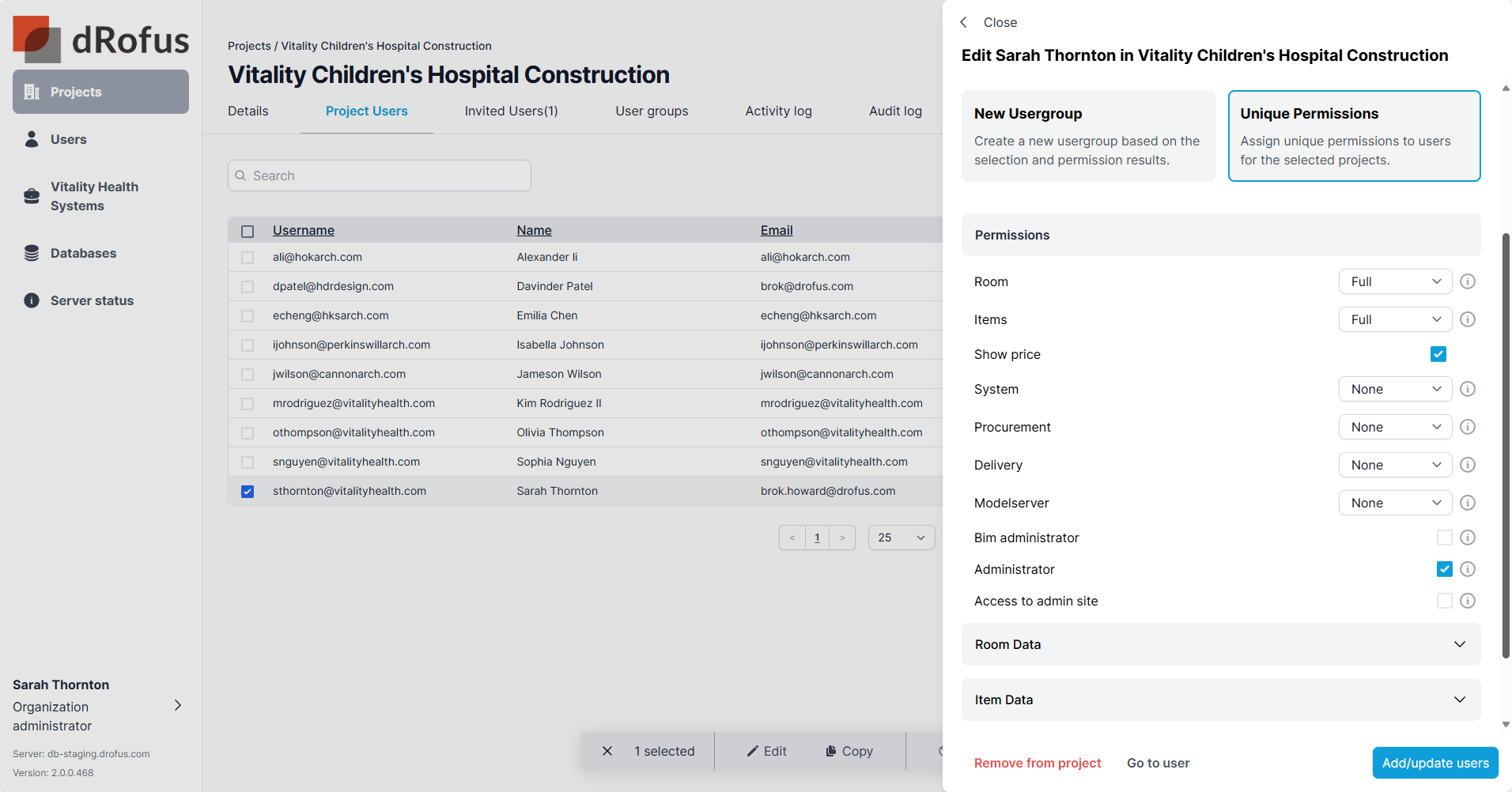The height and width of the screenshot is (792, 1512).
Task: Open the page size 25 dropdown
Action: click(x=901, y=537)
